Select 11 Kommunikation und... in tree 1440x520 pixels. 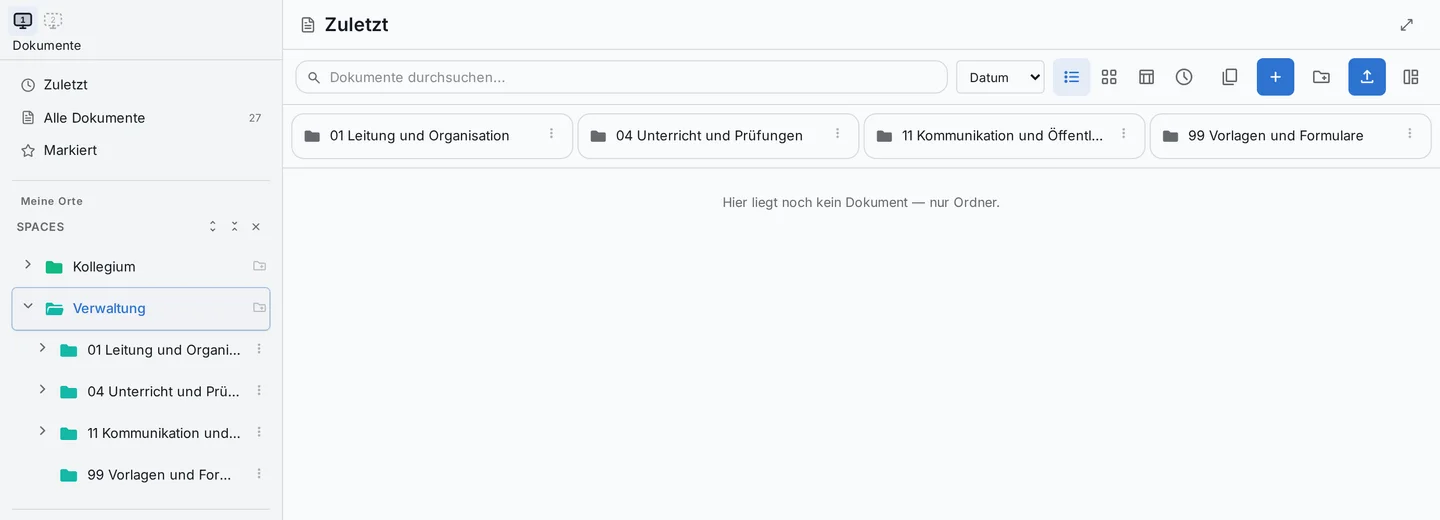[164, 433]
